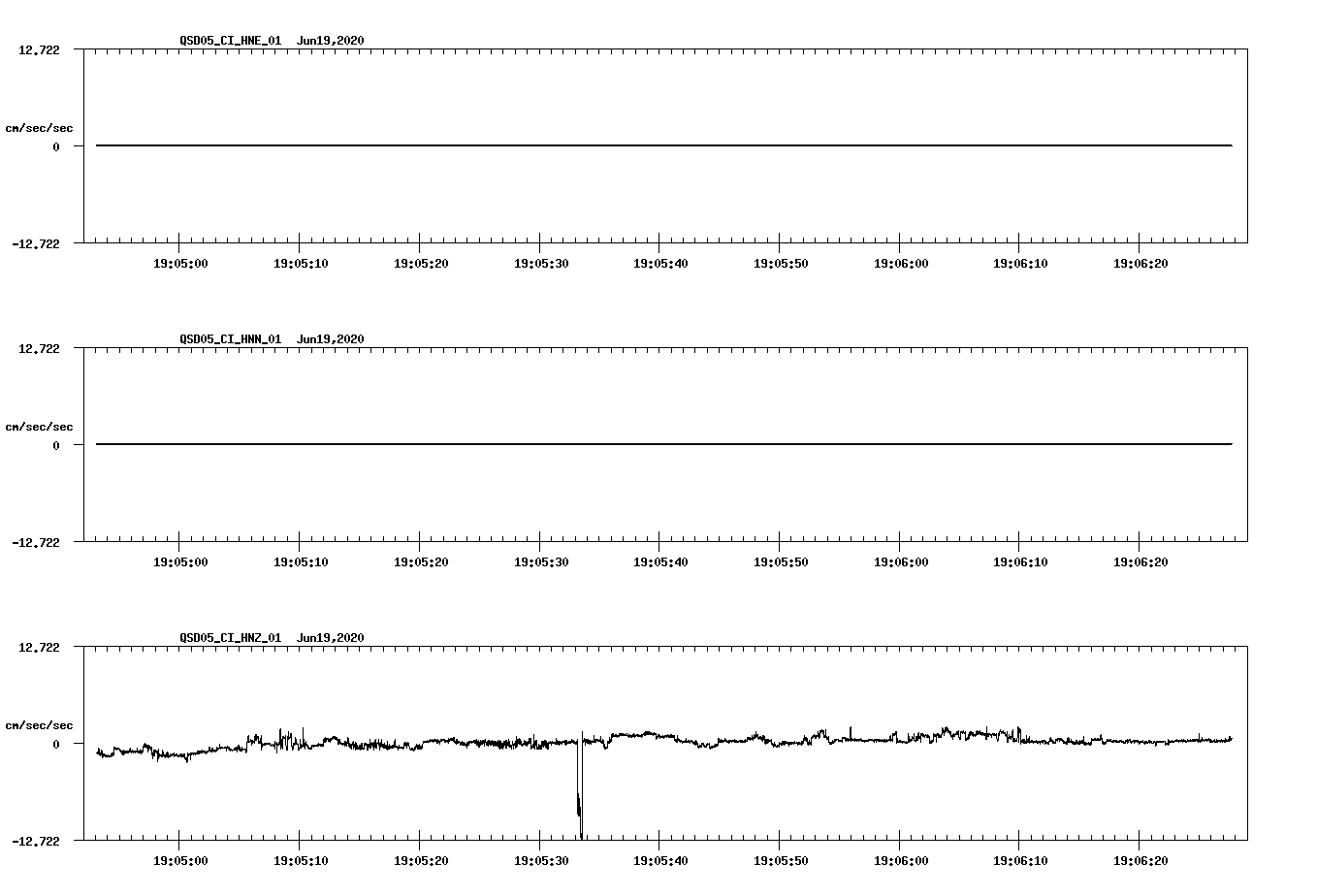
Task: Click the zero label on HNE axis
Action: point(56,147)
